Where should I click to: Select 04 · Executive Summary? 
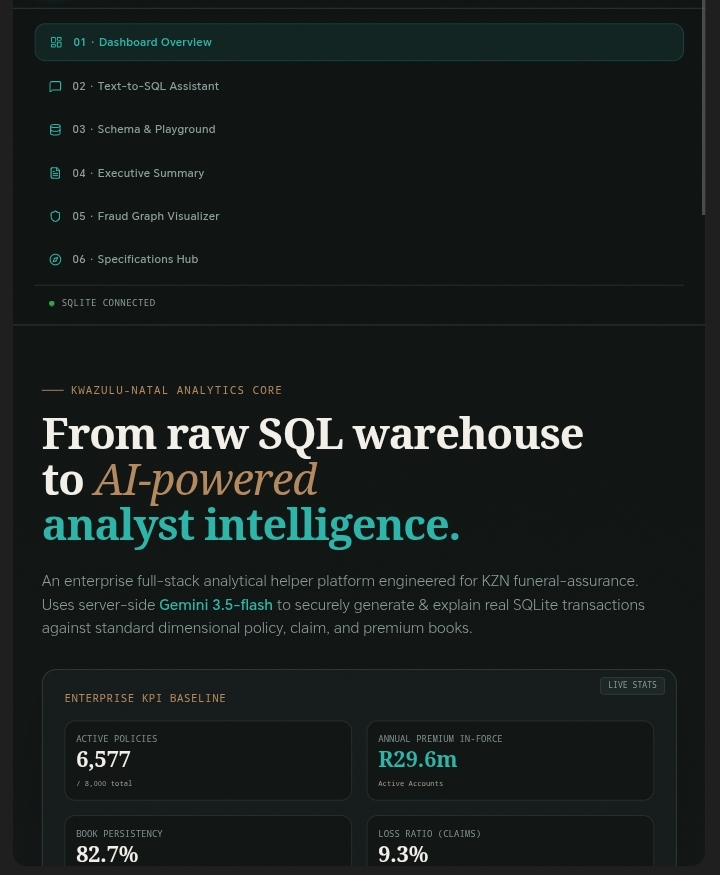point(359,173)
